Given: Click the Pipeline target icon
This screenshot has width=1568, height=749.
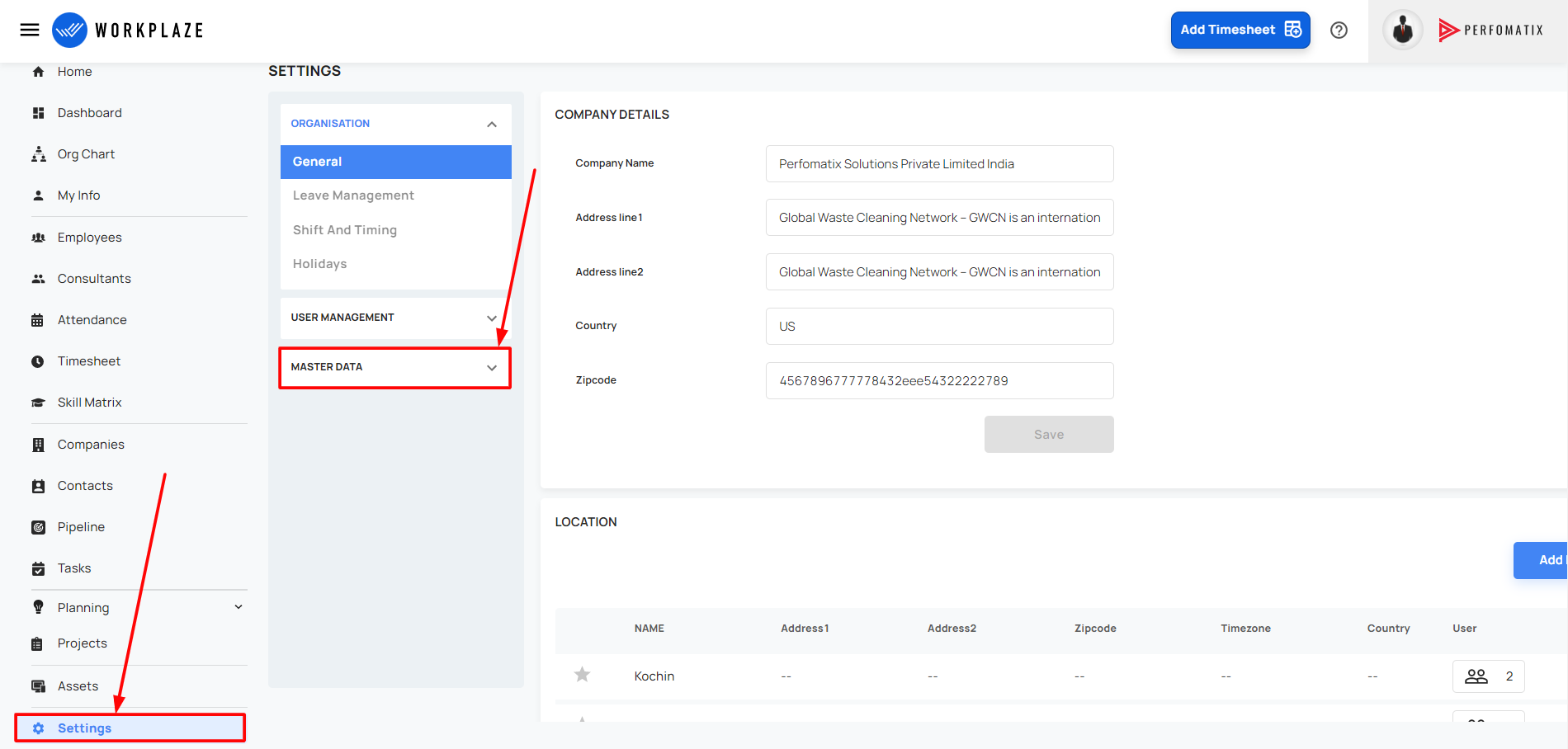Looking at the screenshot, I should coord(38,527).
